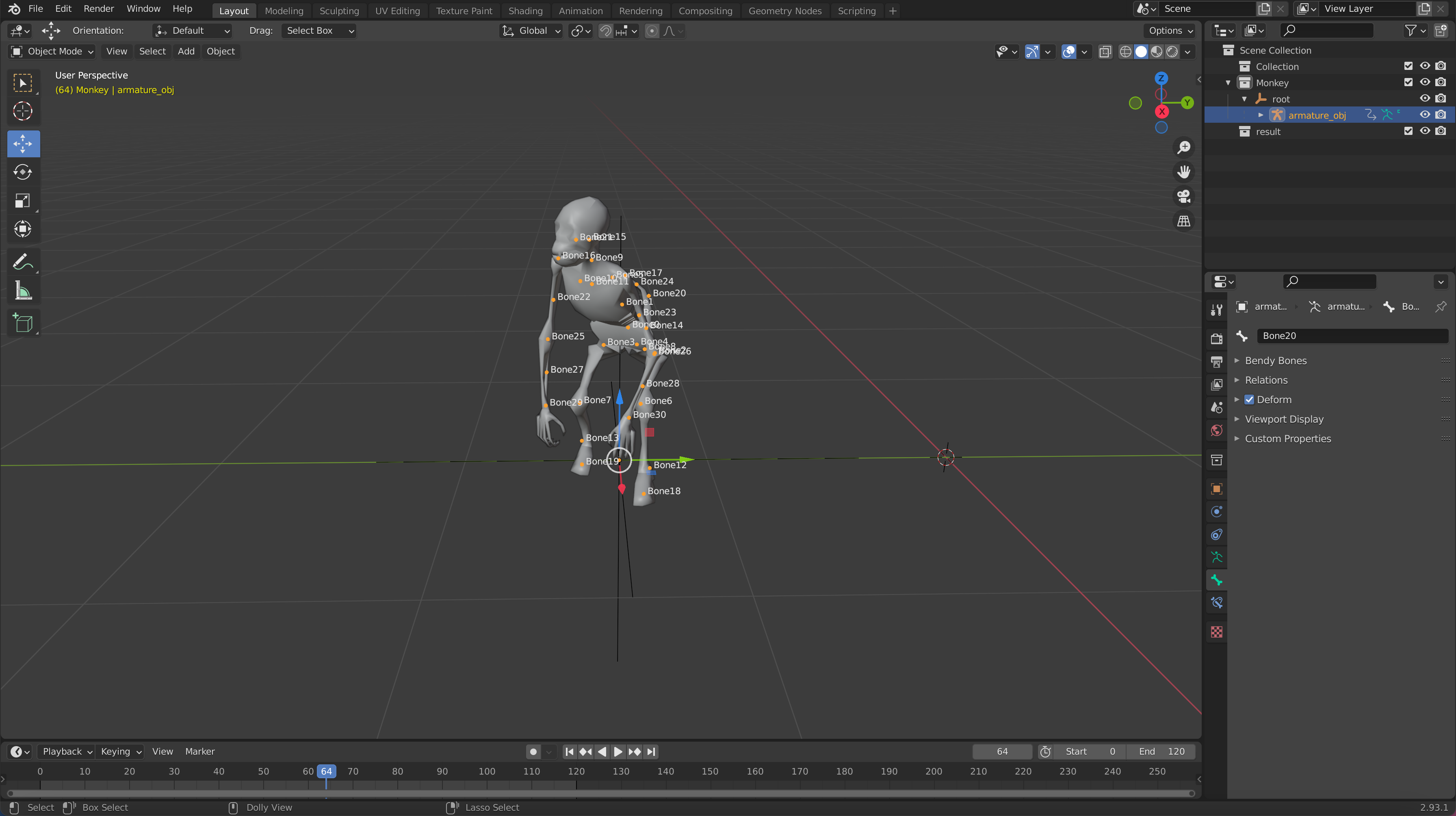
Task: Select the Cursor tool
Action: pyautogui.click(x=23, y=111)
